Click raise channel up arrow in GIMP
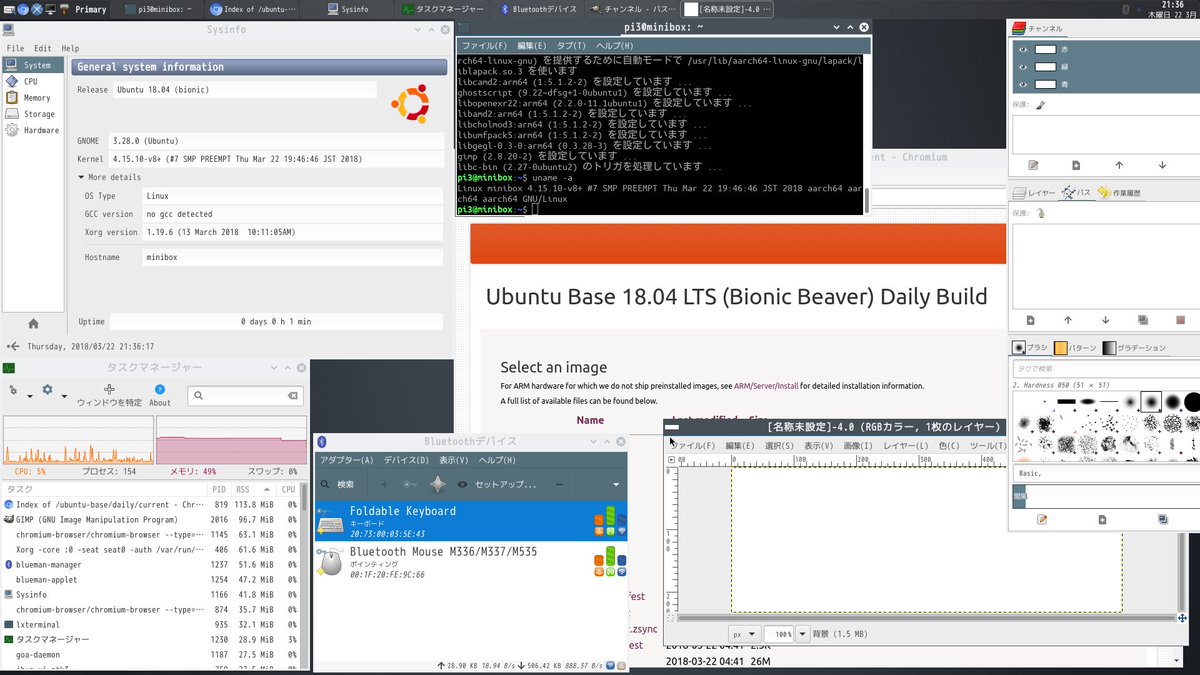This screenshot has width=1200, height=675. tap(1119, 165)
